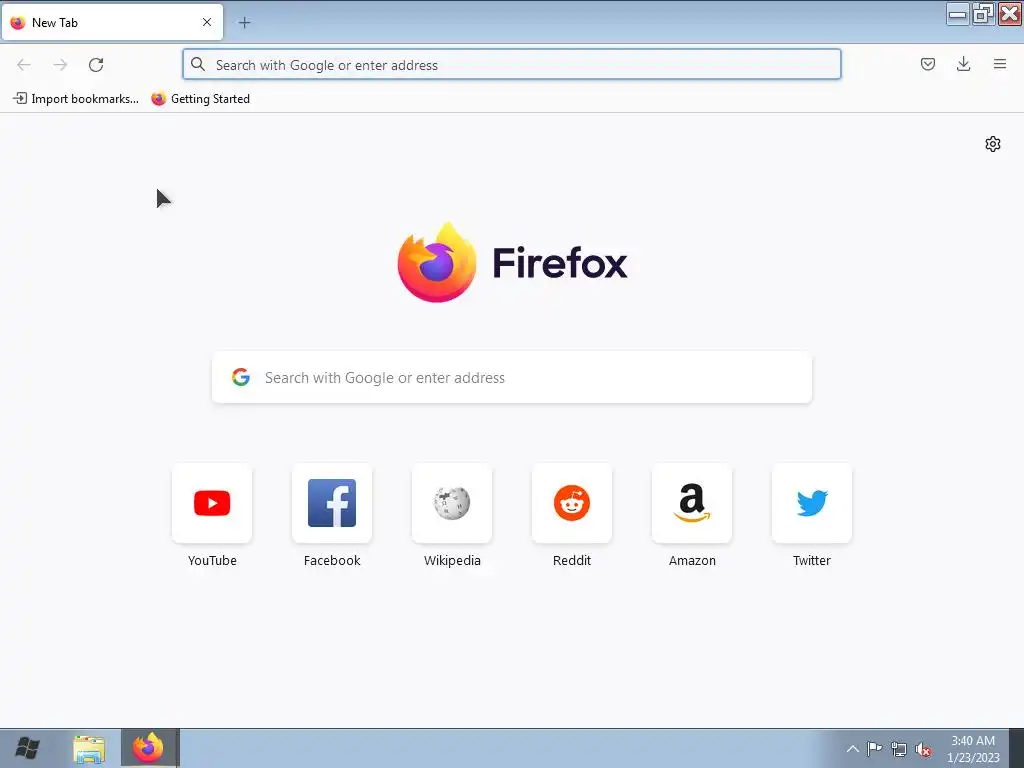
Task: Open the YouTube shortcut tile
Action: (212, 503)
